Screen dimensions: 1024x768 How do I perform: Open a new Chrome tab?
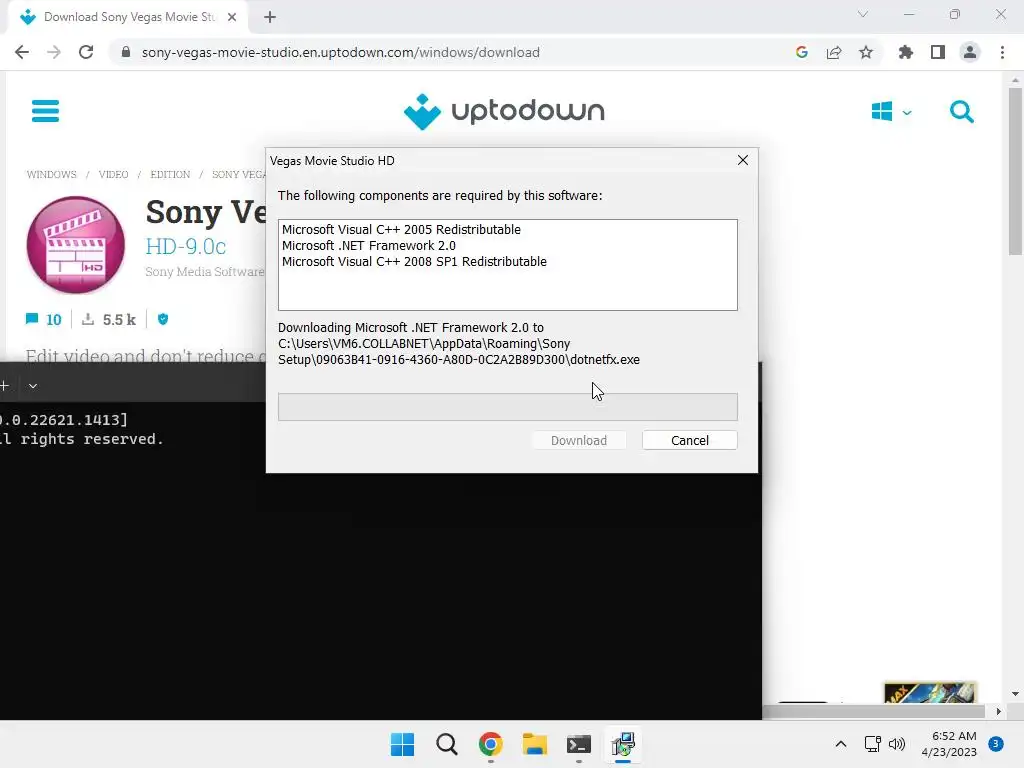270,17
